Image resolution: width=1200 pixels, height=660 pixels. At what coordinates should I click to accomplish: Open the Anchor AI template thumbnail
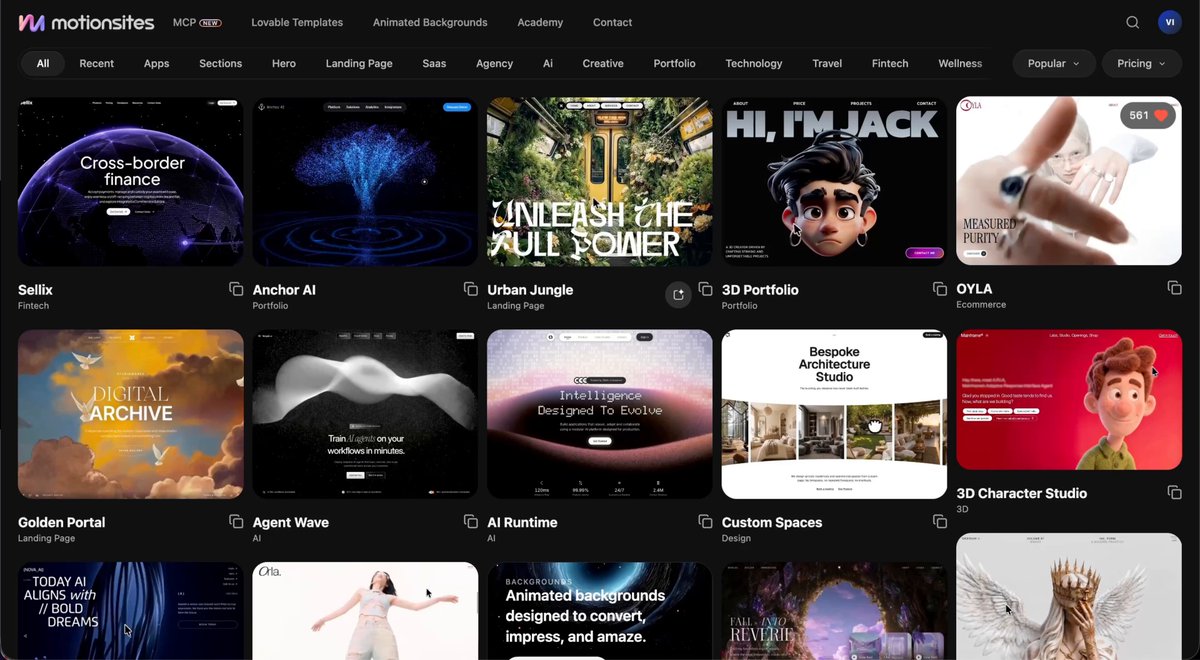365,182
